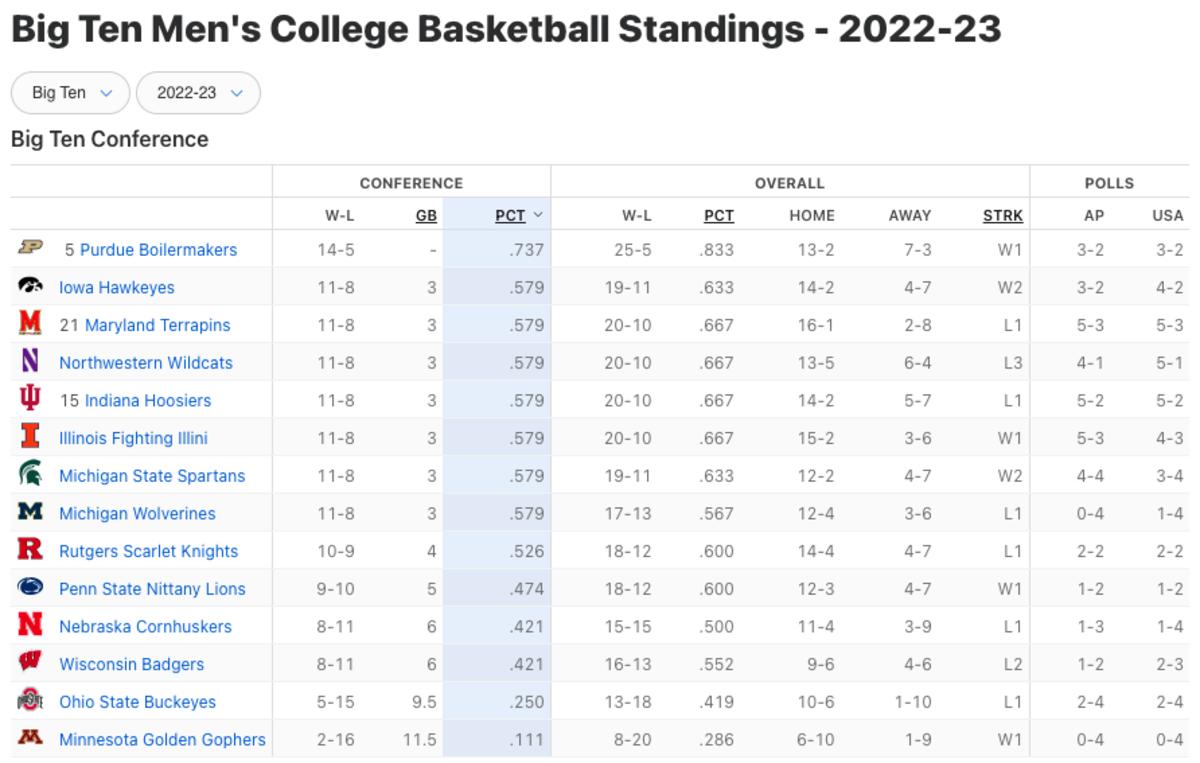The height and width of the screenshot is (763, 1200).
Task: Open the Wisconsin Badgers team page
Action: [x=132, y=664]
